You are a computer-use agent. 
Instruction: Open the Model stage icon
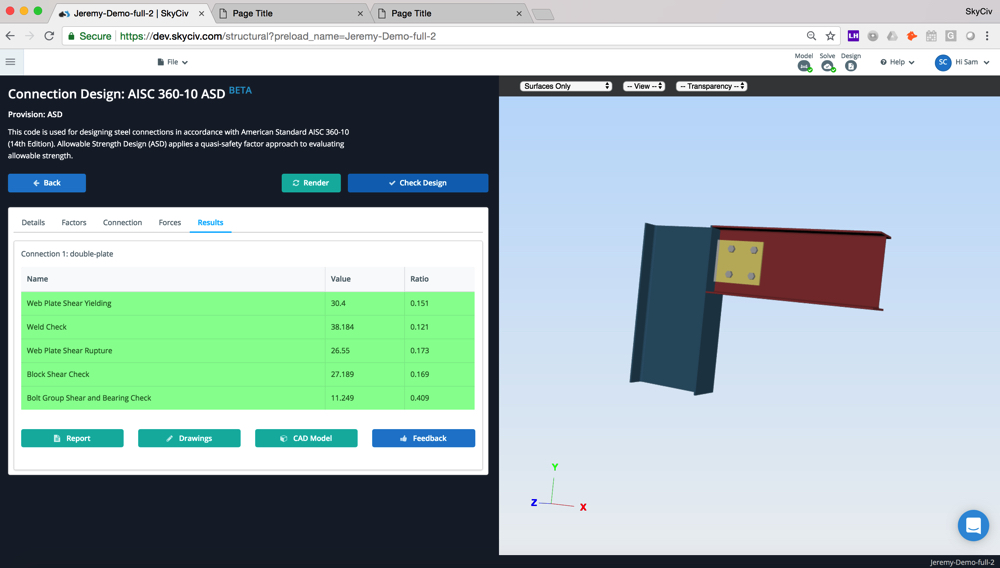click(804, 62)
